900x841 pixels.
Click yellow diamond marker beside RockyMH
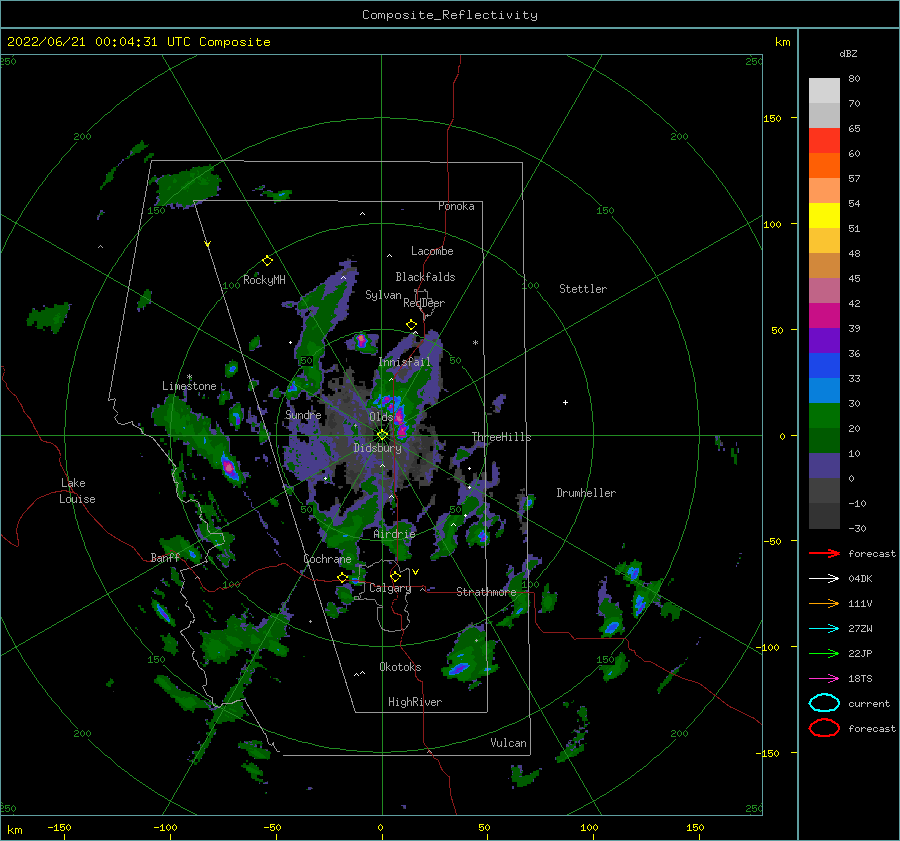(267, 261)
